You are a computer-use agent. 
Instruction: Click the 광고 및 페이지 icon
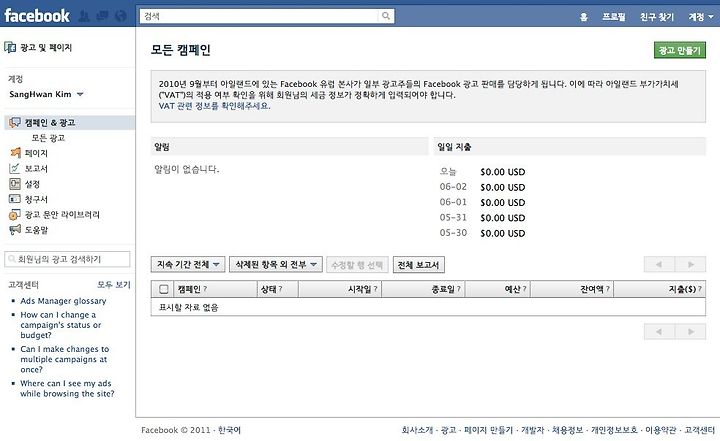pos(10,47)
